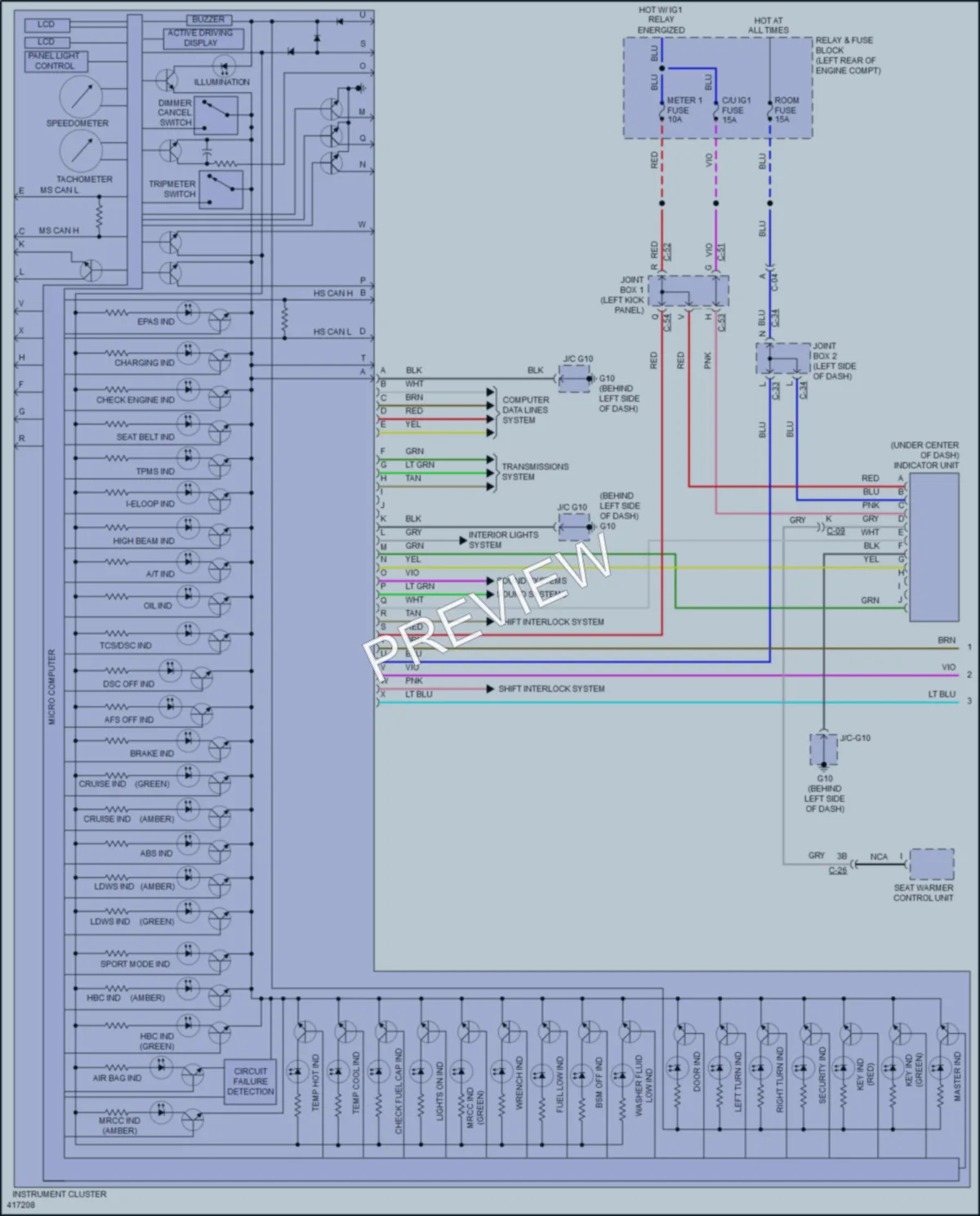The image size is (980, 1216).
Task: Select the LDWS IND (GREEN) label
Action: pyautogui.click(x=132, y=921)
